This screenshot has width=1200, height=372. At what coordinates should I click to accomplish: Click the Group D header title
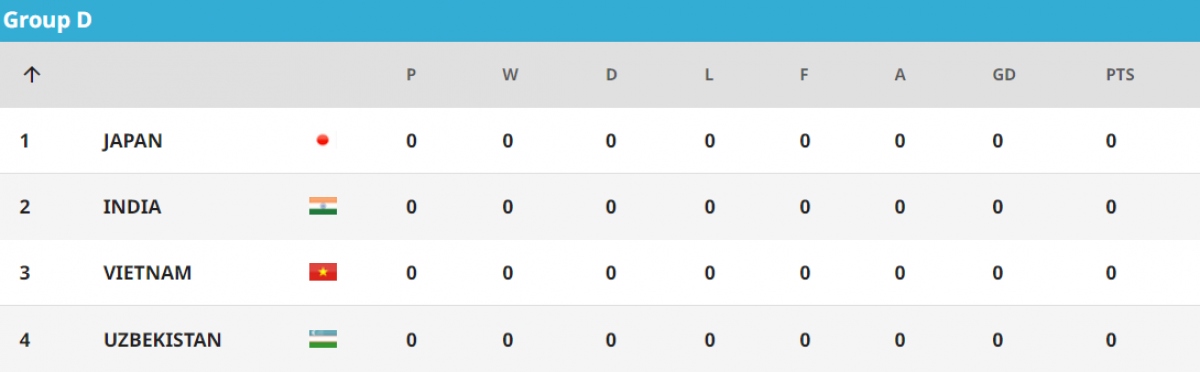pos(48,20)
